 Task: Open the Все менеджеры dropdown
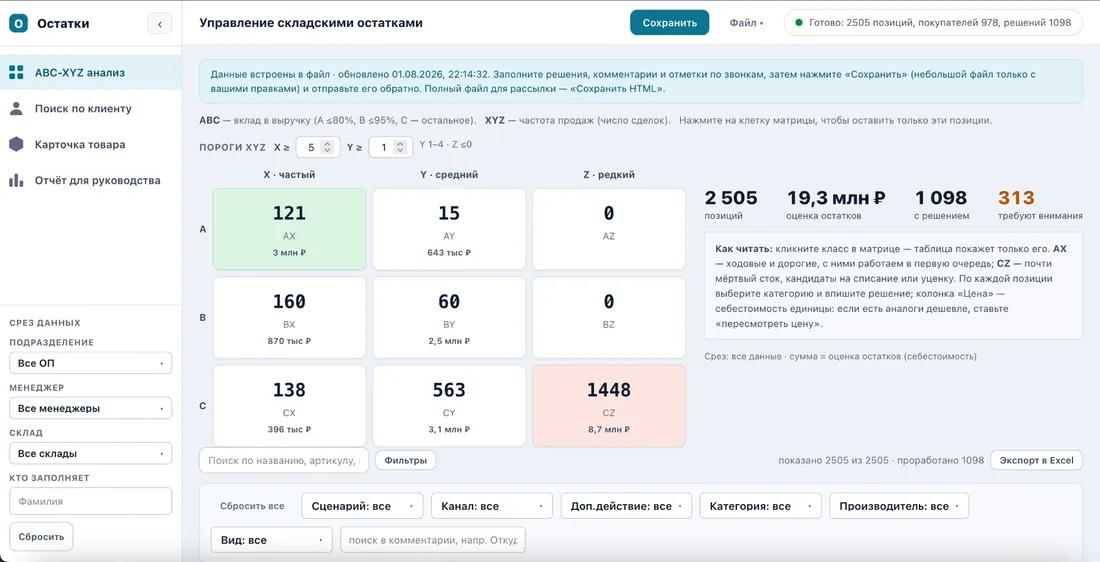[90, 408]
